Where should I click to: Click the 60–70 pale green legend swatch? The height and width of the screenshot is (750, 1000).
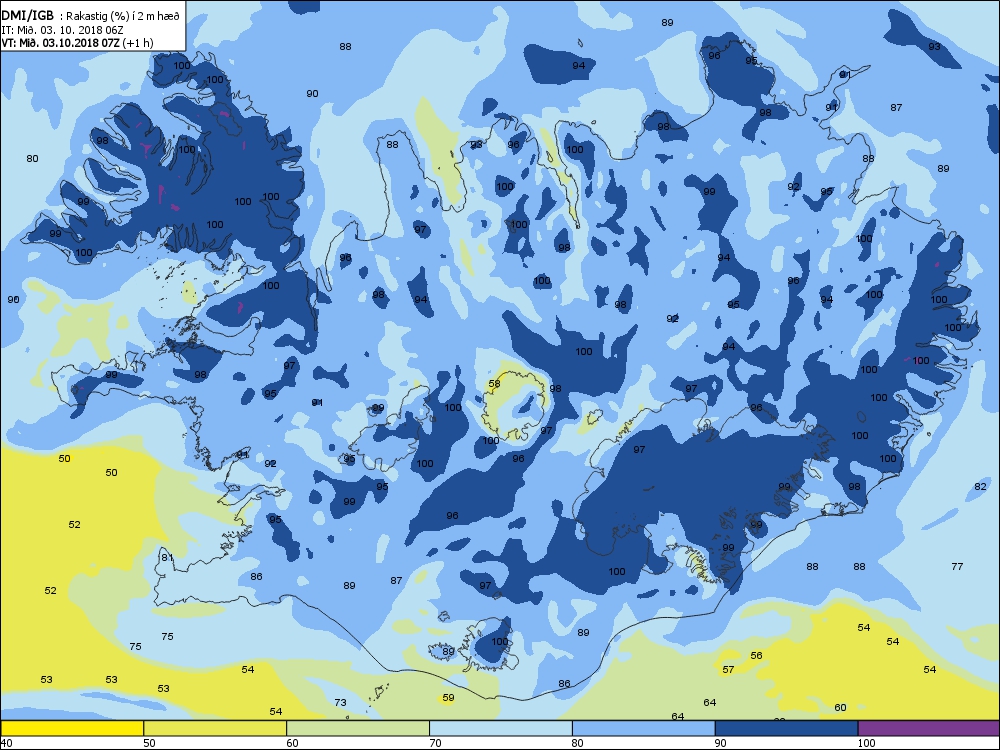click(x=358, y=728)
